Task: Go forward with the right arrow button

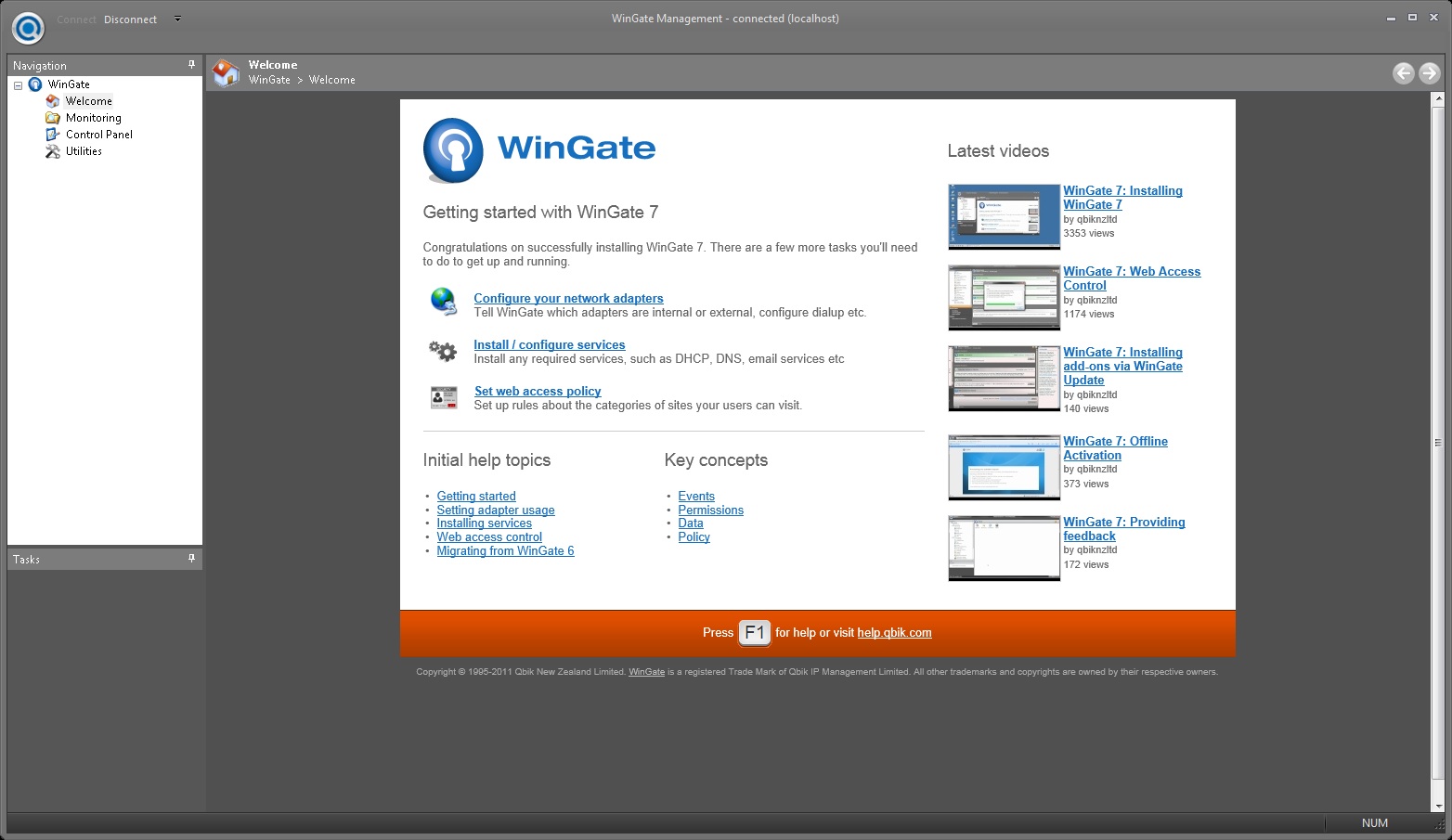Action: tap(1430, 72)
